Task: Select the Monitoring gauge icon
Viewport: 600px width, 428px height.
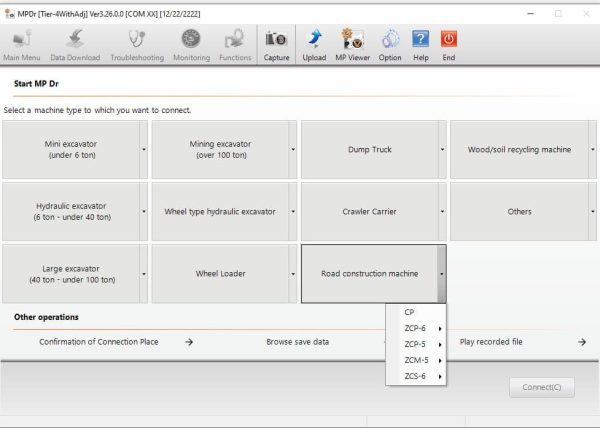Action: [191, 45]
